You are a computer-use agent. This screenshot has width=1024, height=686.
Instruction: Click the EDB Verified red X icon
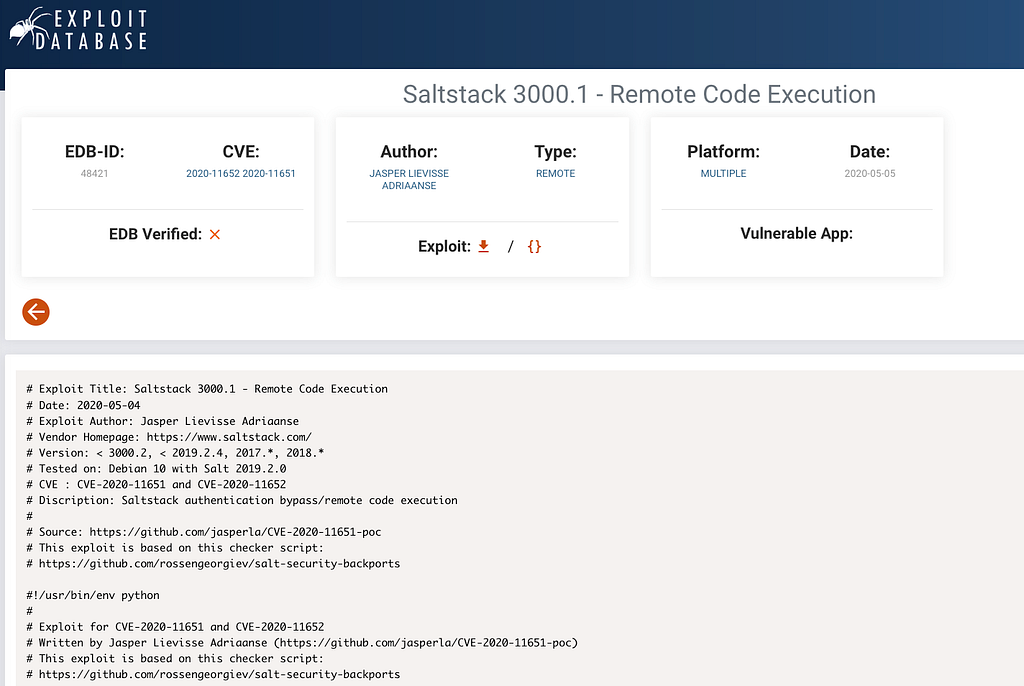click(x=215, y=234)
